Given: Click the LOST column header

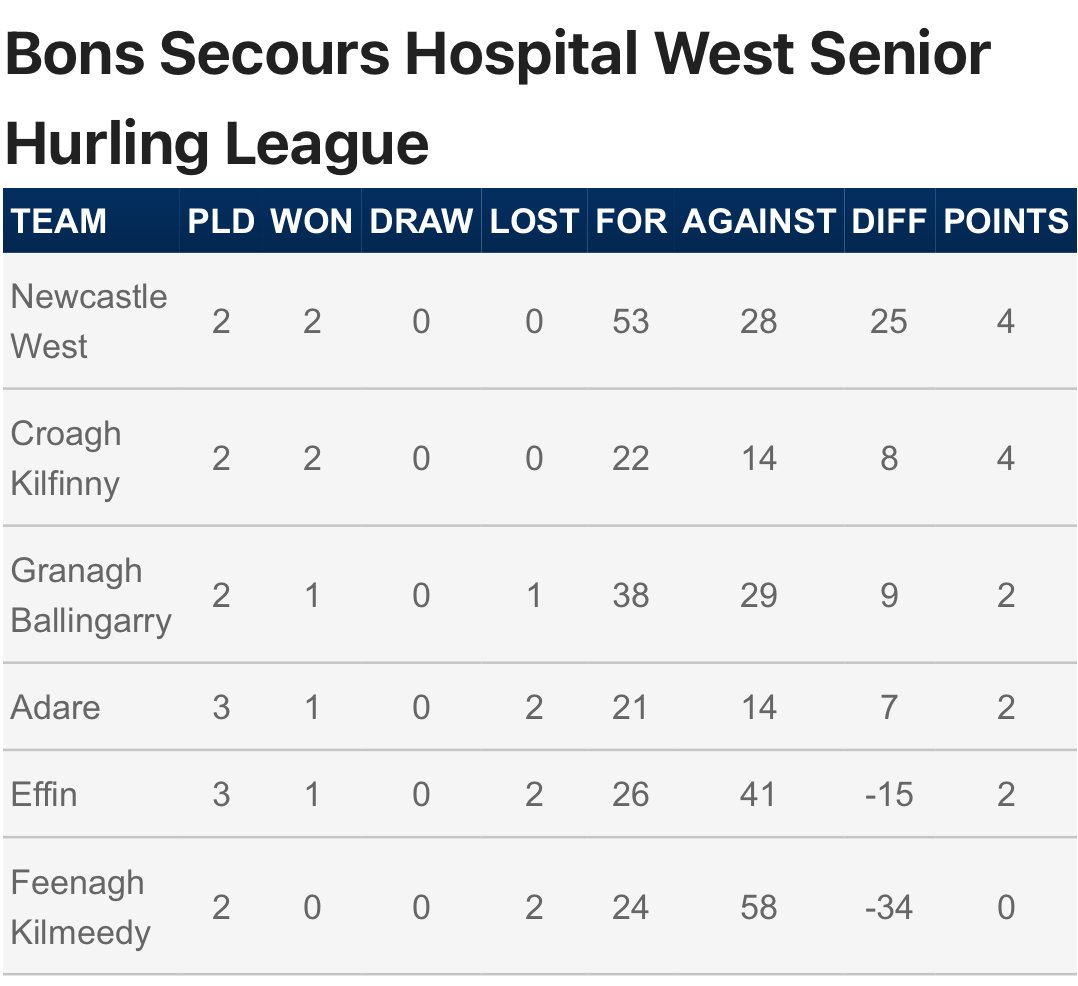Looking at the screenshot, I should 534,221.
